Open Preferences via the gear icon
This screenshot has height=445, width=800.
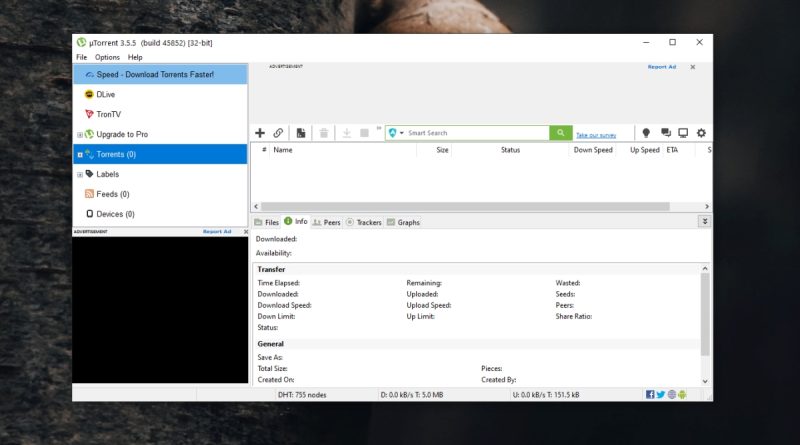pyautogui.click(x=702, y=133)
